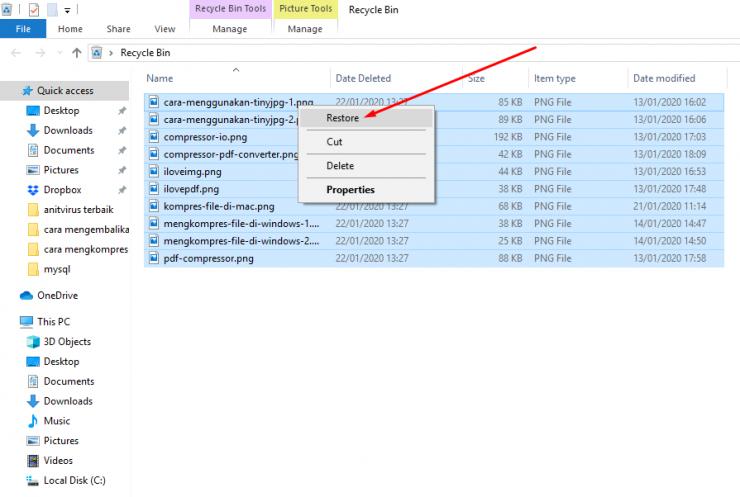
Task: Open Pictures under Quick access
Action: (61, 170)
